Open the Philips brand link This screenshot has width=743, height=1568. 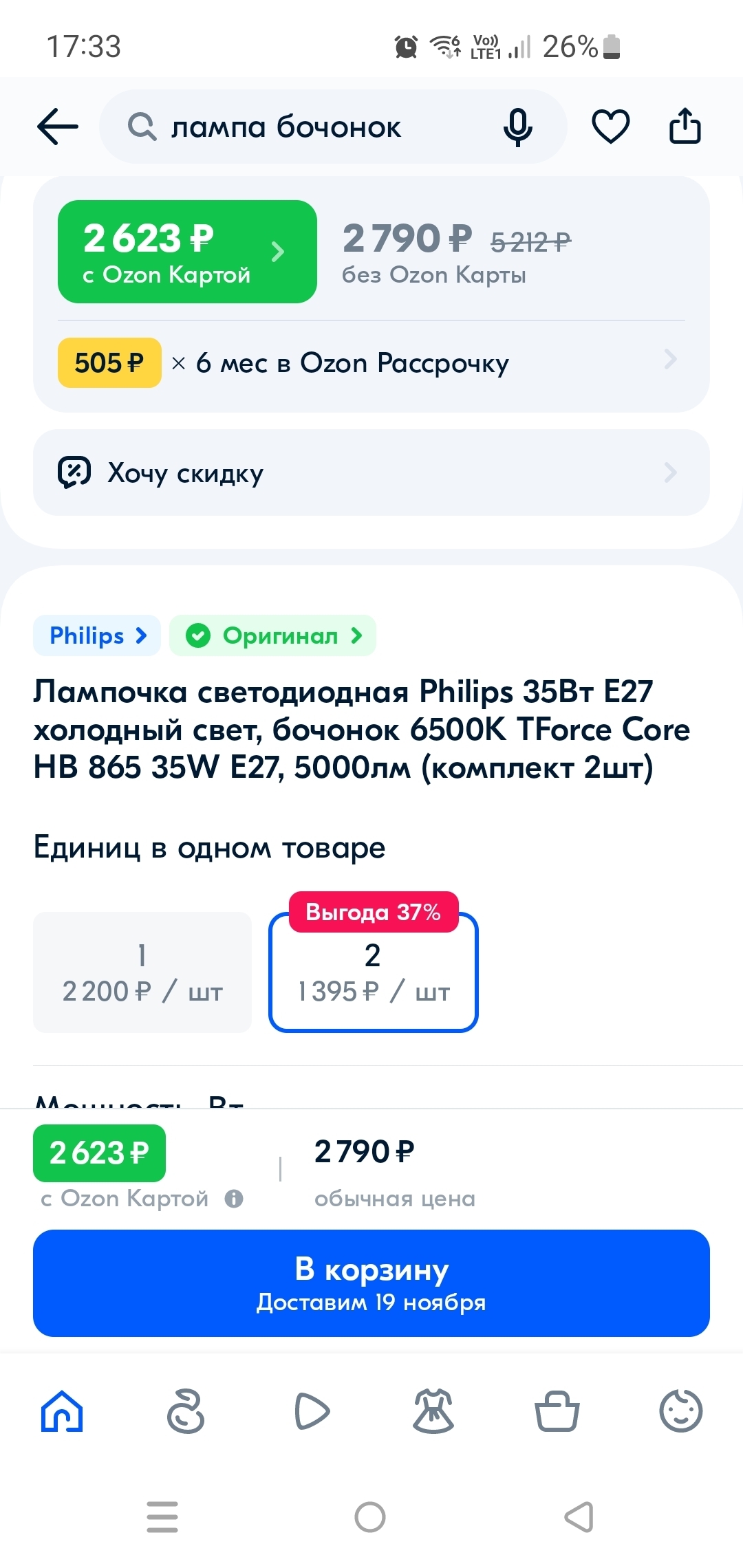pyautogui.click(x=97, y=635)
